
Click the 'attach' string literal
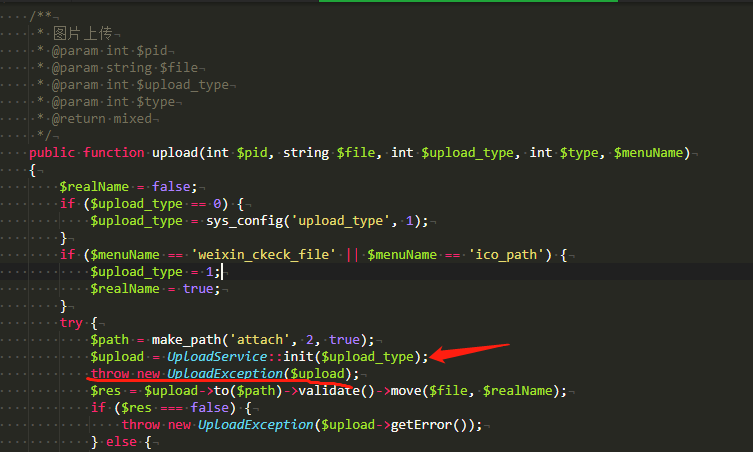(260, 340)
